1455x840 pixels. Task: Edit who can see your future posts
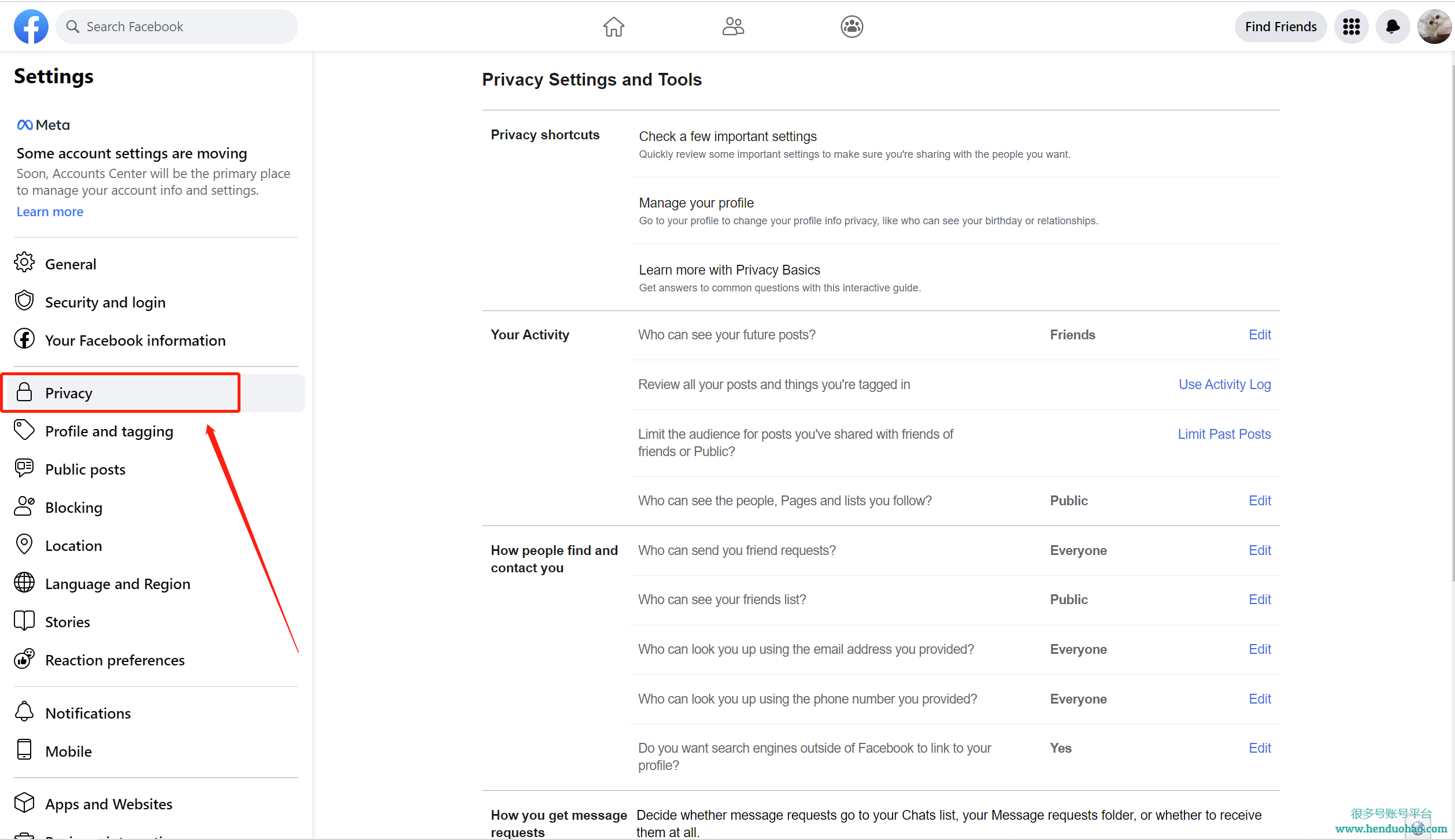[1260, 335]
